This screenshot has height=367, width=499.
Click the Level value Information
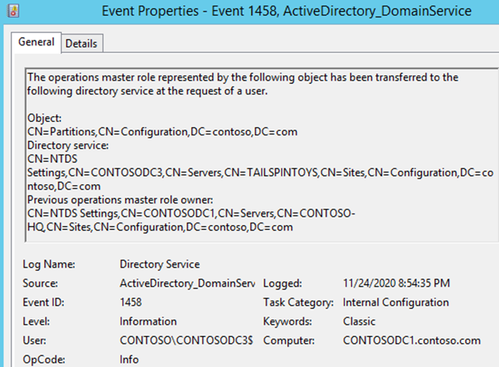click(x=148, y=321)
